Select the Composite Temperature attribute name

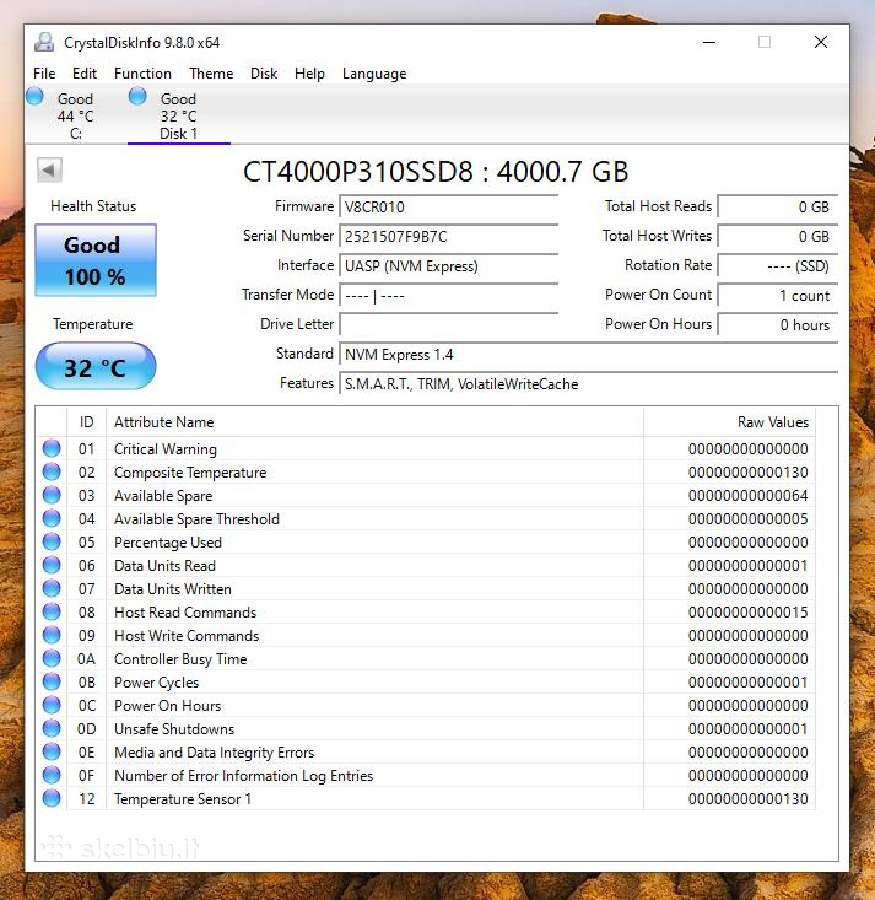click(x=190, y=472)
